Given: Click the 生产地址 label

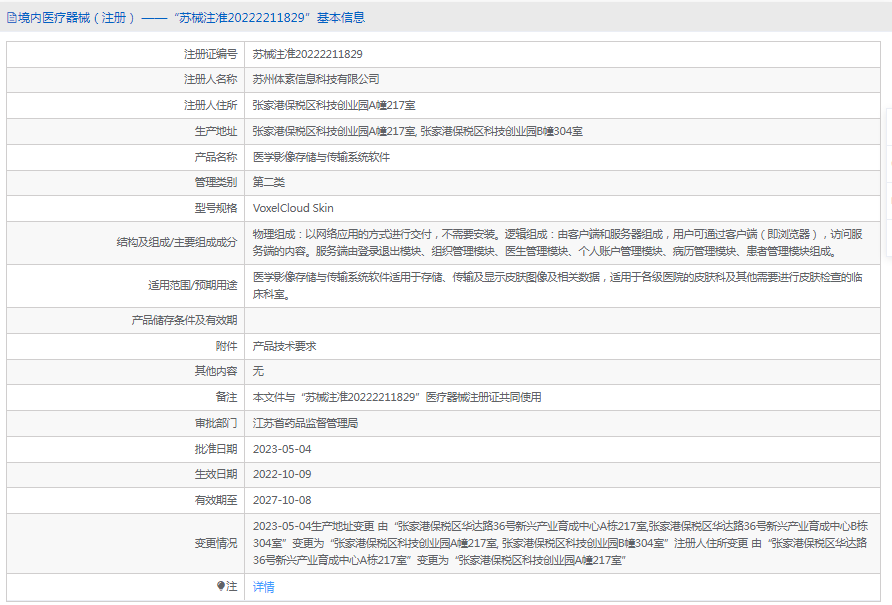Looking at the screenshot, I should 216,131.
